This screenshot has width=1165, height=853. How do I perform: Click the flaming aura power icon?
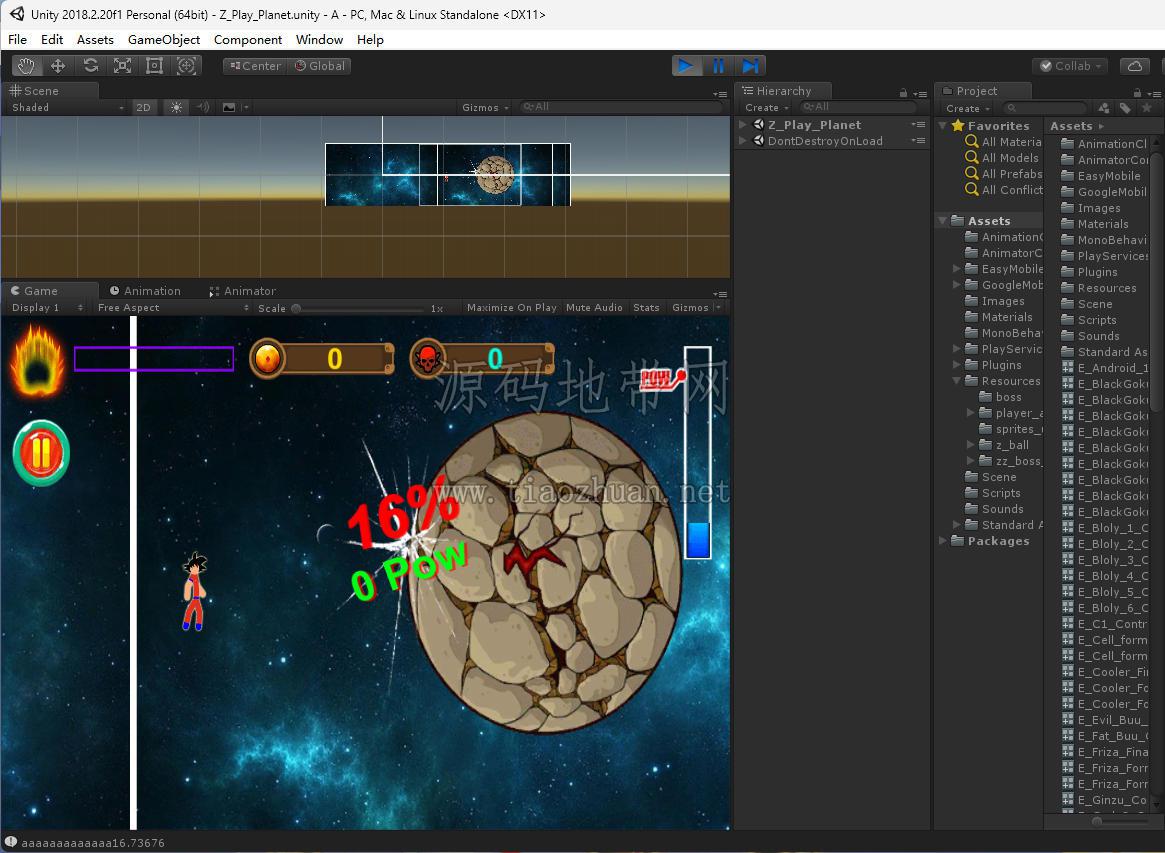[x=36, y=362]
